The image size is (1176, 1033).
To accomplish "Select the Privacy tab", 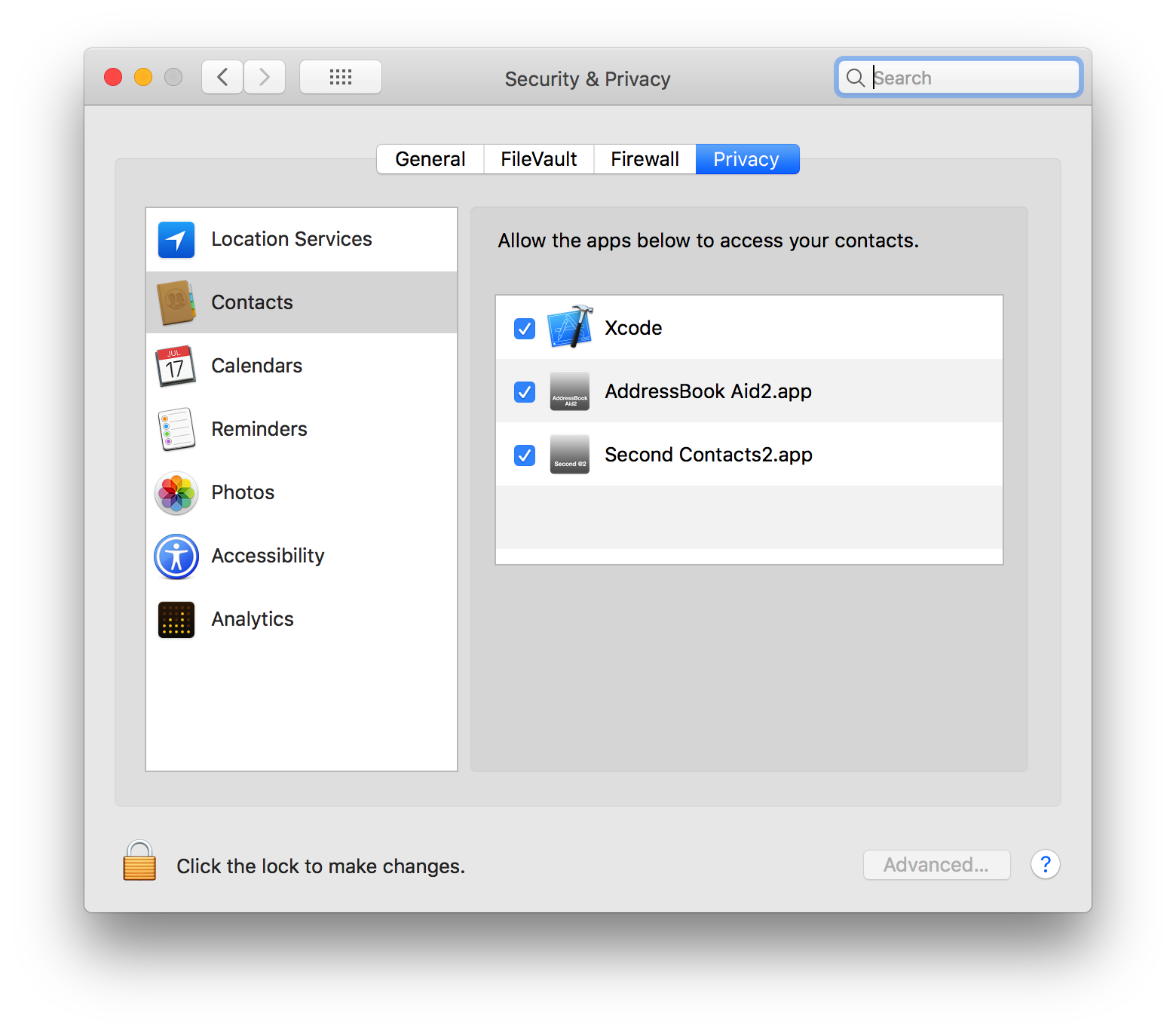I will coord(747,159).
